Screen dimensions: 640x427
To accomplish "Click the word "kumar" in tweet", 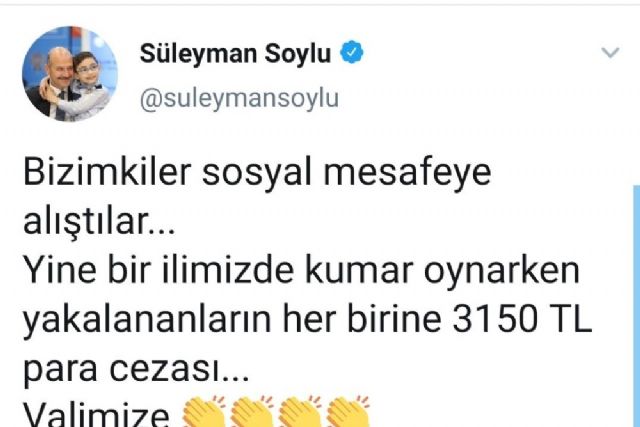I will click(359, 270).
